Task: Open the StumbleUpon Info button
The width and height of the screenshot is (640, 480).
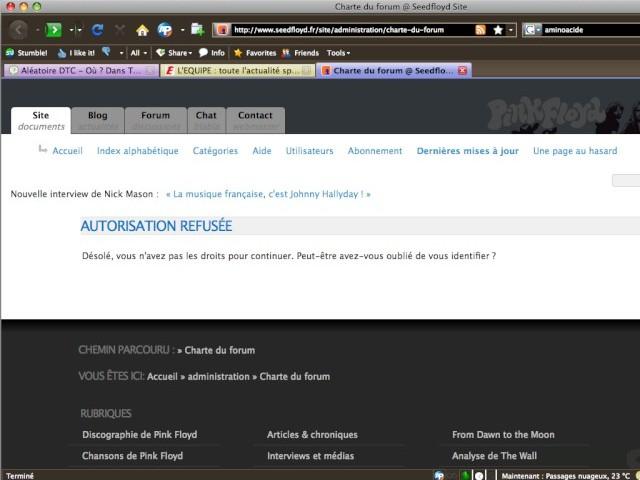Action: tap(211, 53)
